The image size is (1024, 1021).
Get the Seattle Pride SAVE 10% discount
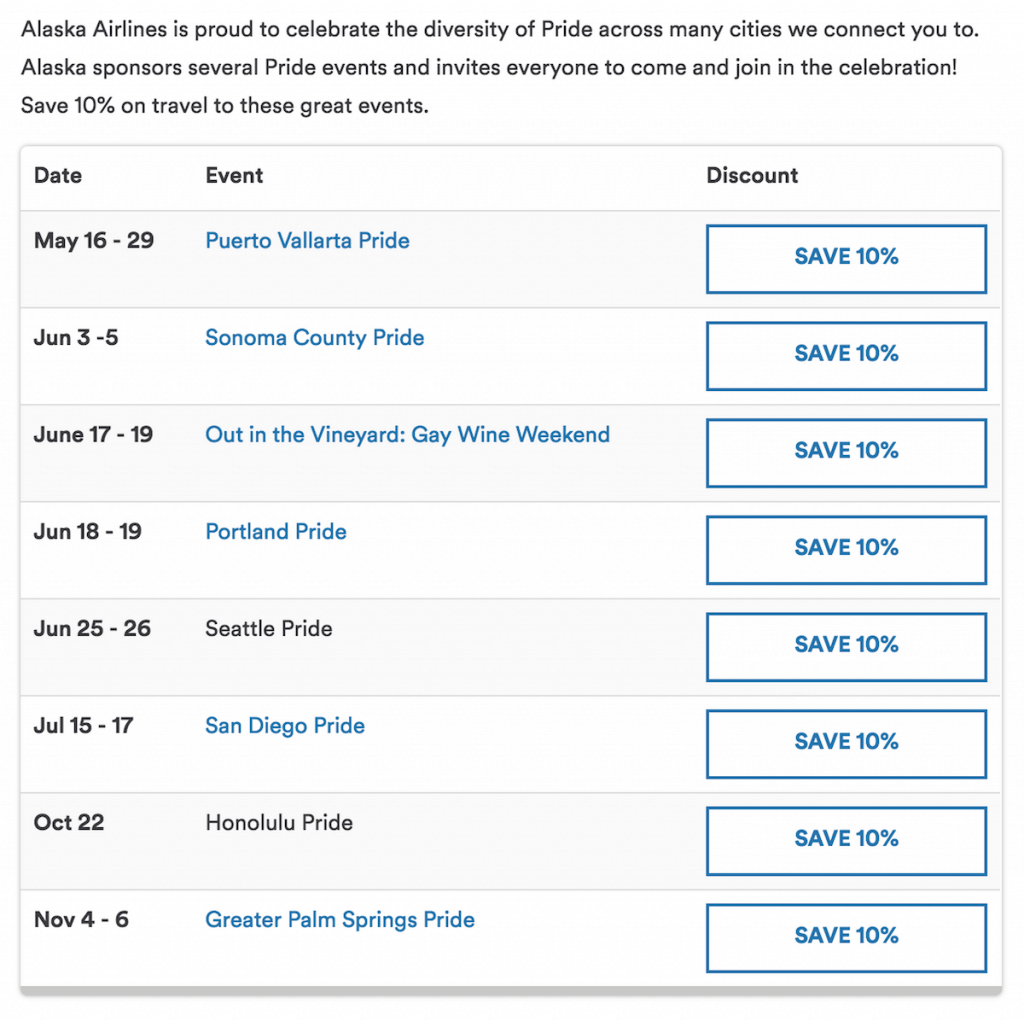coord(846,646)
